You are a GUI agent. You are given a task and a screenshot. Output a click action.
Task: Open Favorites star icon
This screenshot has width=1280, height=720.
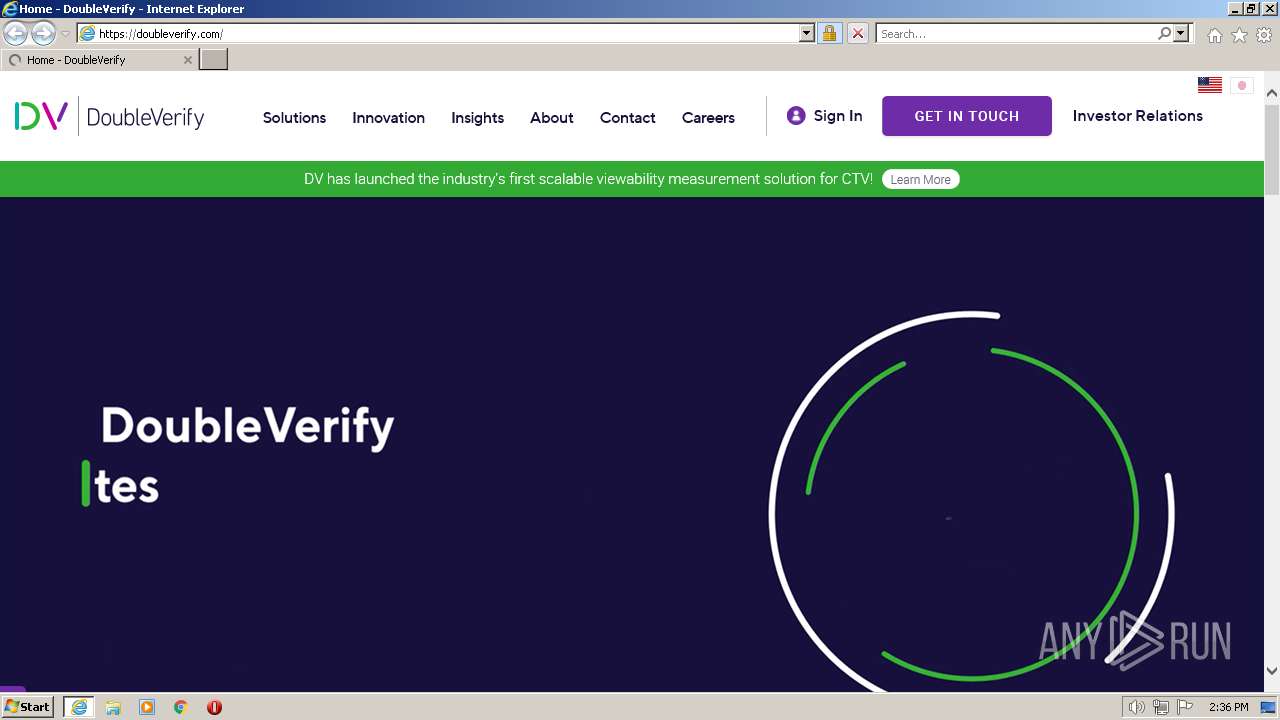[1239, 35]
